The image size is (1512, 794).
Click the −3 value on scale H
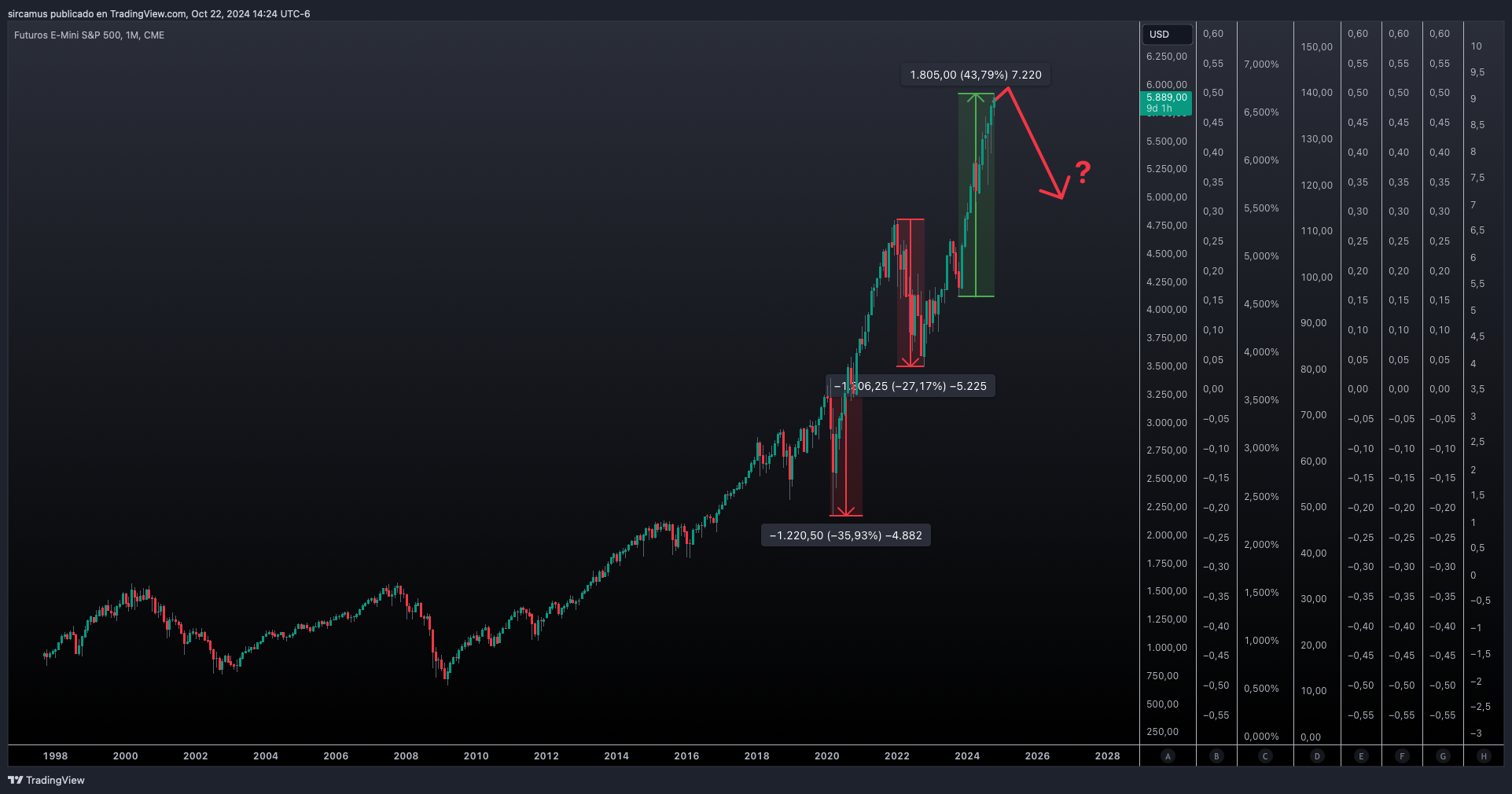tap(1477, 733)
